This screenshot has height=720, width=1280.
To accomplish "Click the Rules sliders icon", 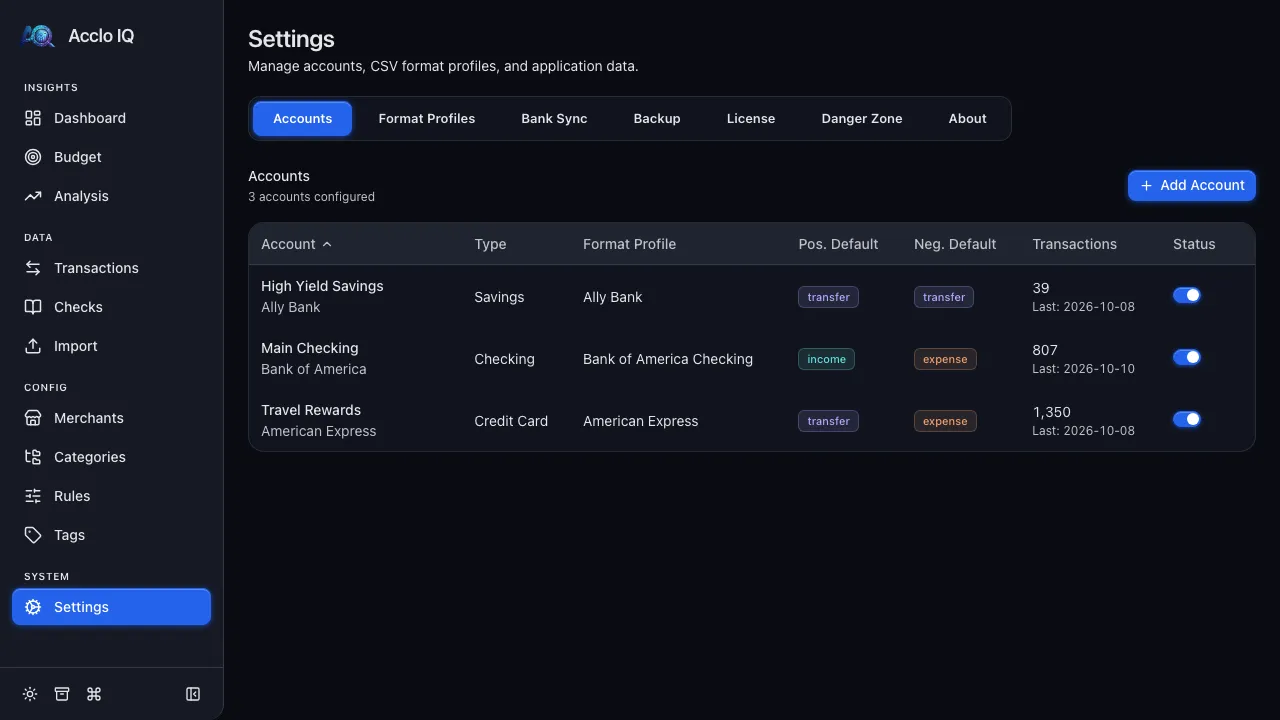I will tap(33, 496).
